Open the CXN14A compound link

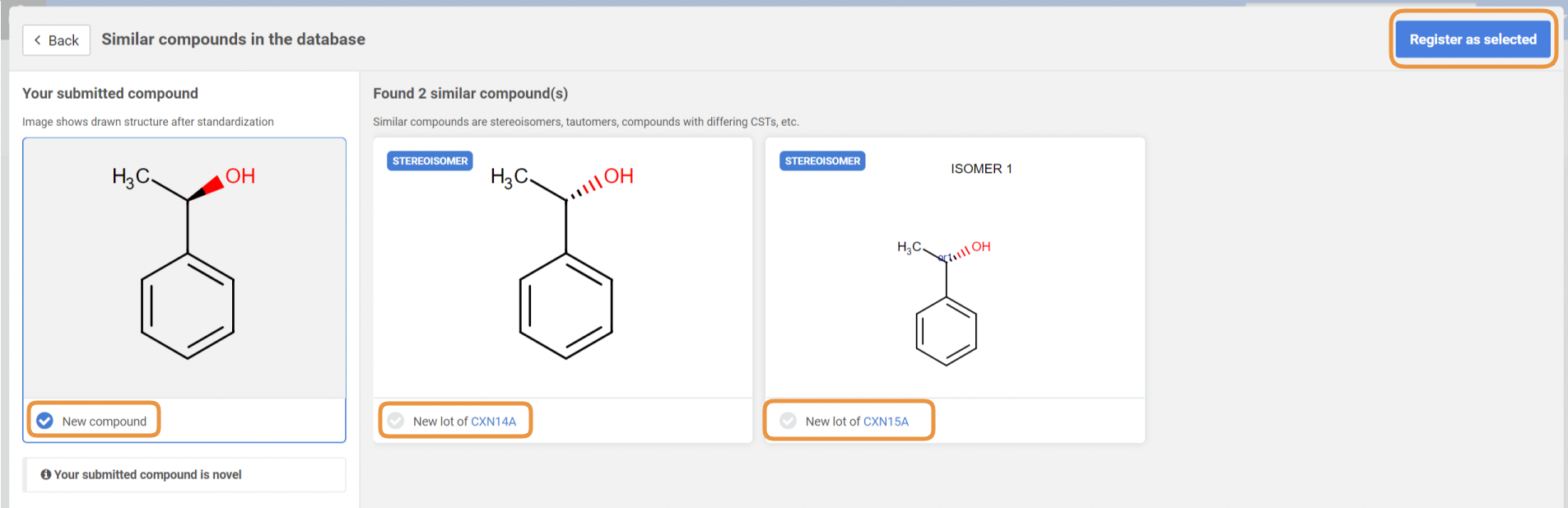click(x=493, y=422)
